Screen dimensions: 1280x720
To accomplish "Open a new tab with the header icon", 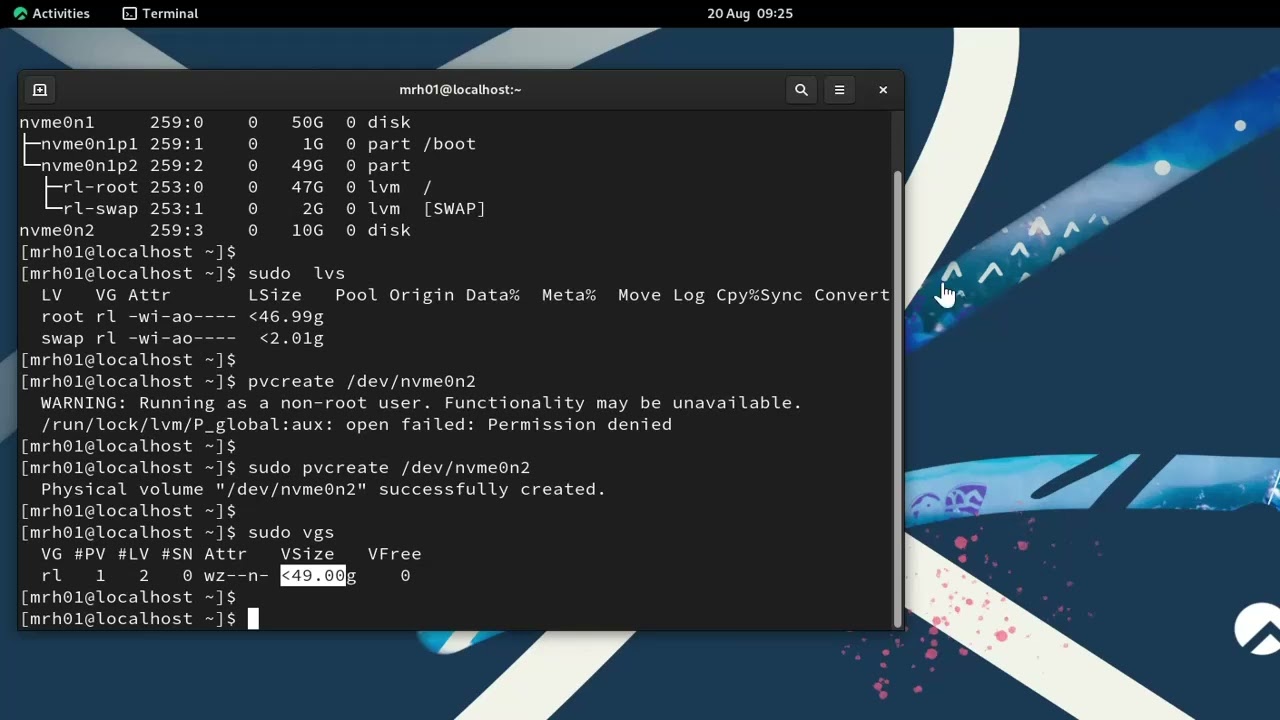I will click(40, 90).
